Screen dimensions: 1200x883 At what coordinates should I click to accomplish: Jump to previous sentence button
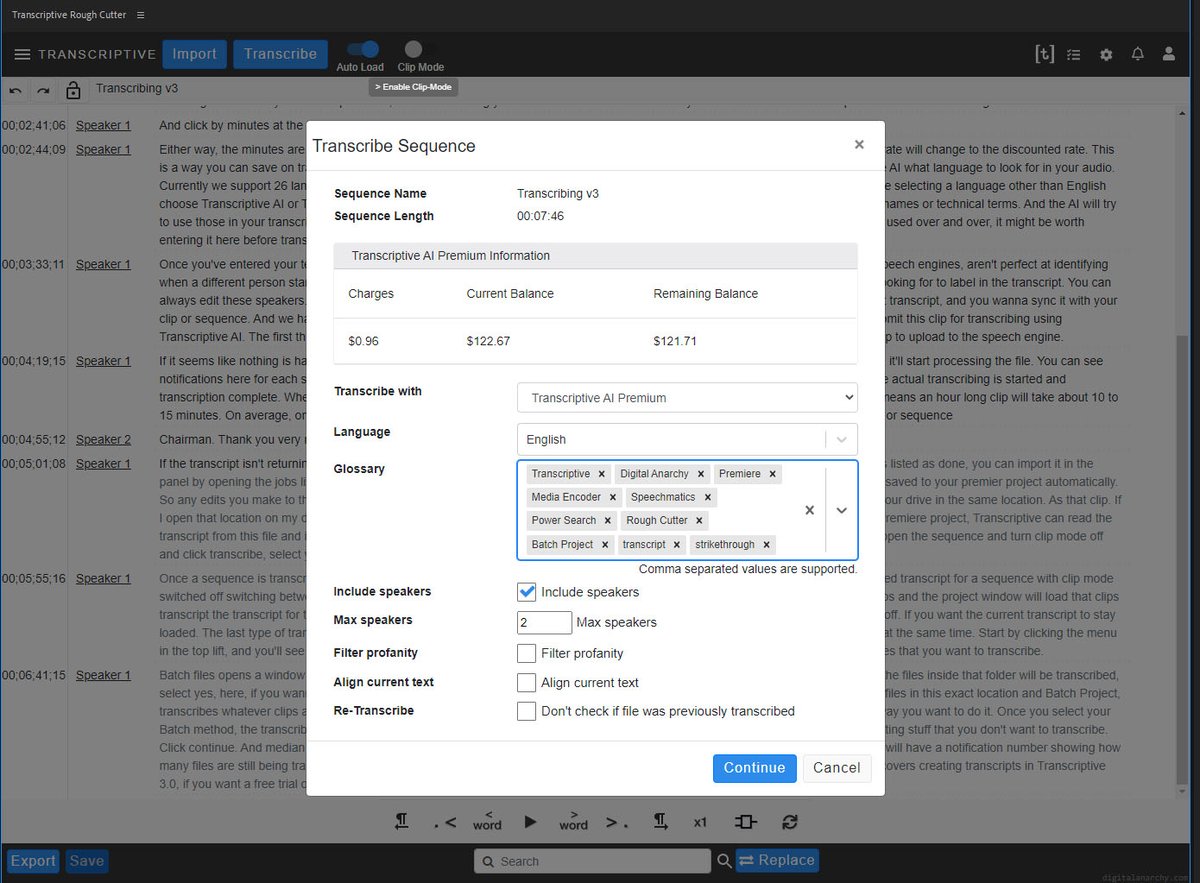[x=445, y=822]
